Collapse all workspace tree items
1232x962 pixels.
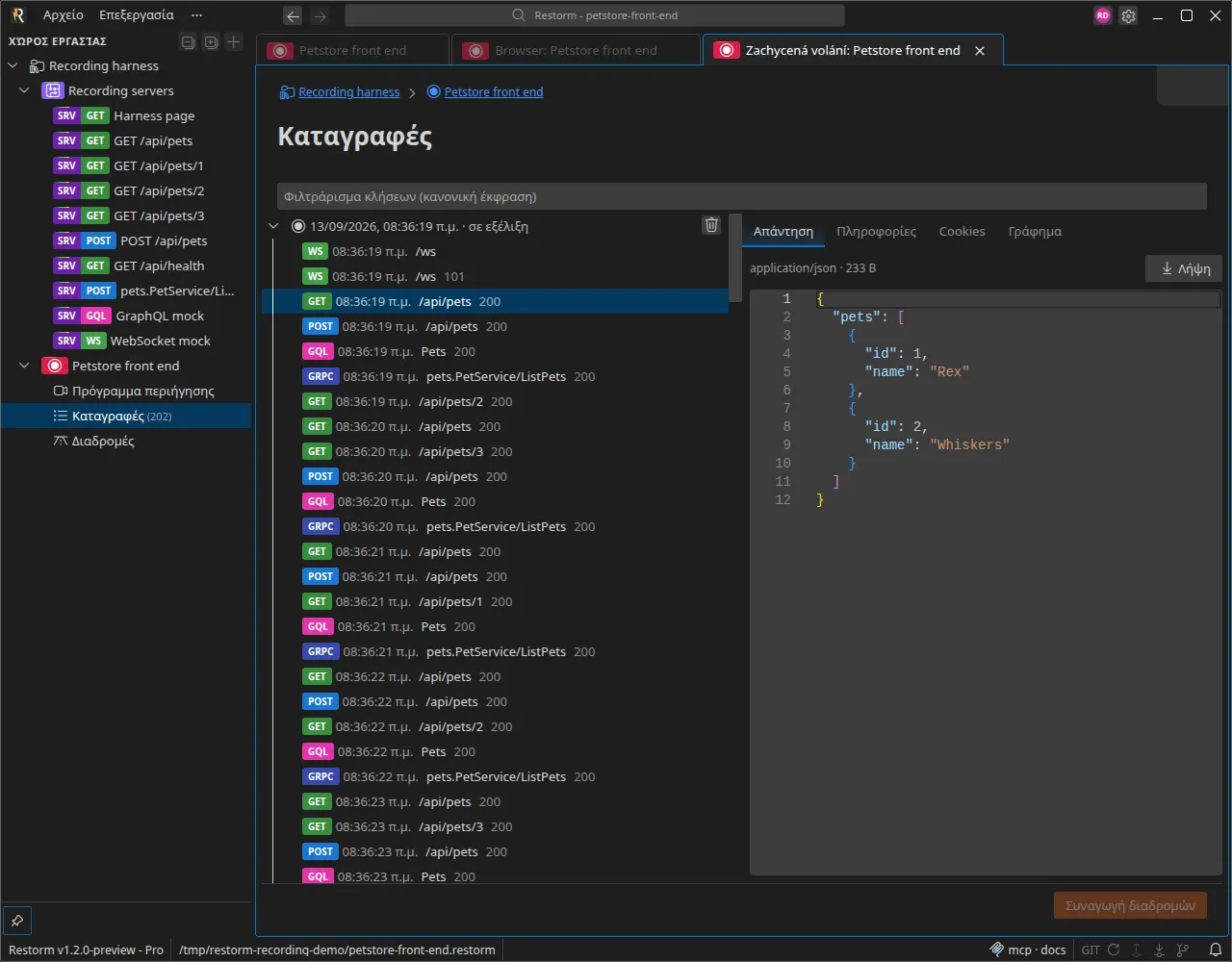[189, 41]
